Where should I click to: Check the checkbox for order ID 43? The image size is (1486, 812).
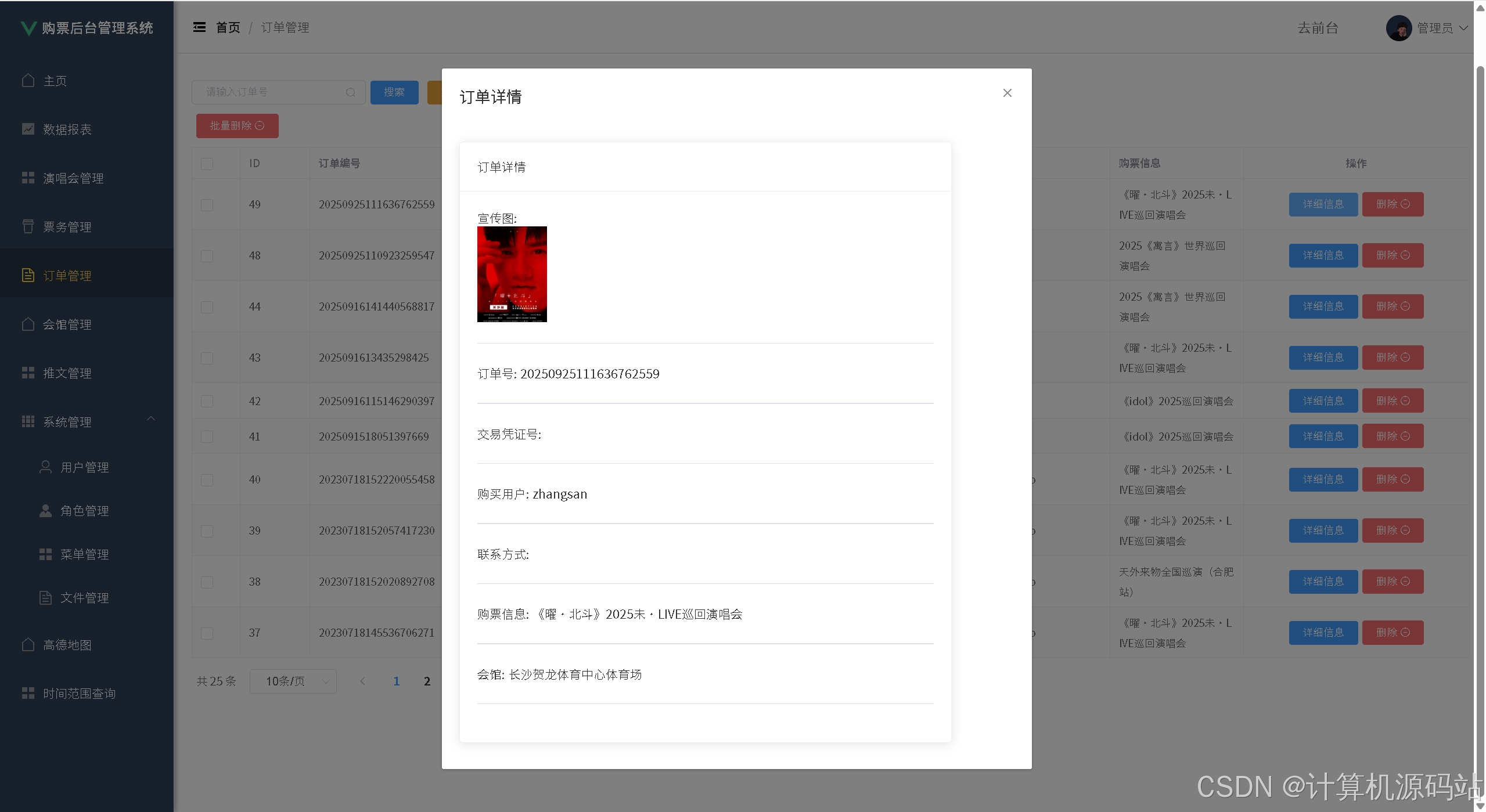(x=207, y=358)
